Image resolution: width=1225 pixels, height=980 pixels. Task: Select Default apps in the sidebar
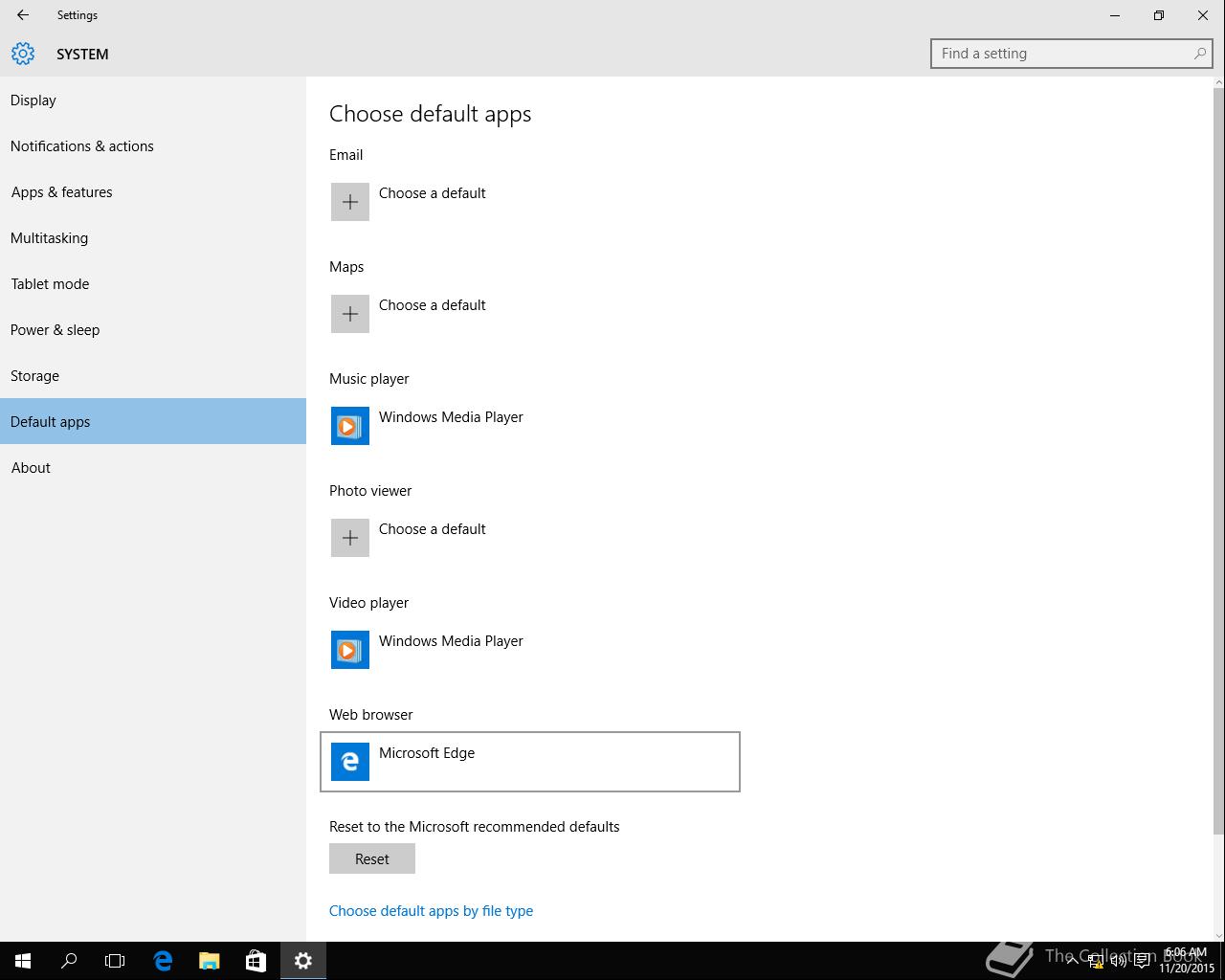[153, 421]
